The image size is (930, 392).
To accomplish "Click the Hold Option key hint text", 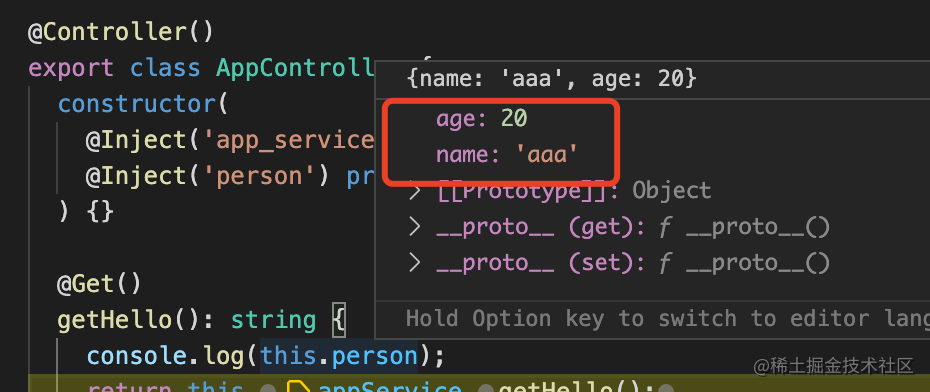I will pyautogui.click(x=668, y=319).
